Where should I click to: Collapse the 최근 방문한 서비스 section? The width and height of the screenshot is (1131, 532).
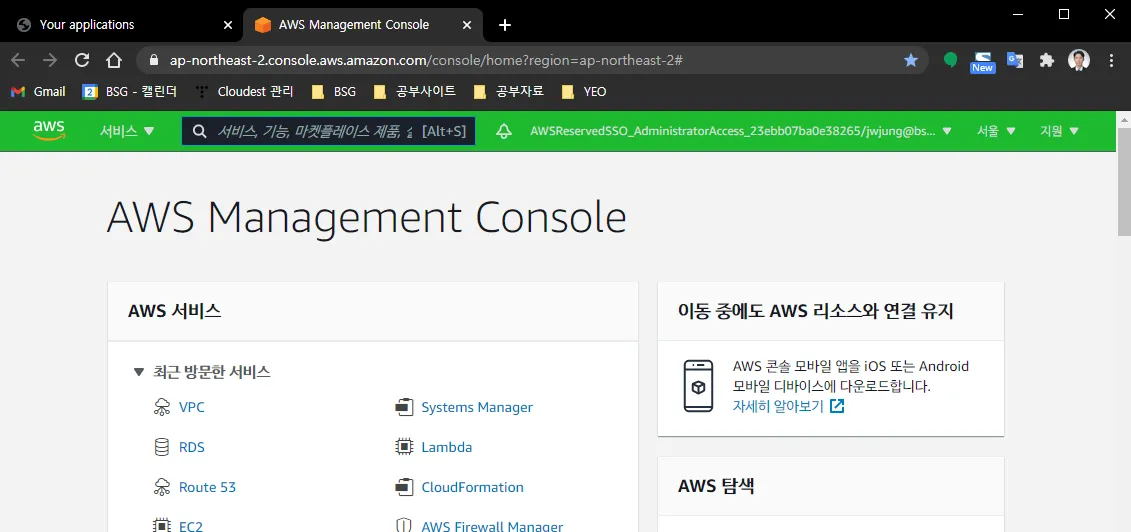coord(139,372)
